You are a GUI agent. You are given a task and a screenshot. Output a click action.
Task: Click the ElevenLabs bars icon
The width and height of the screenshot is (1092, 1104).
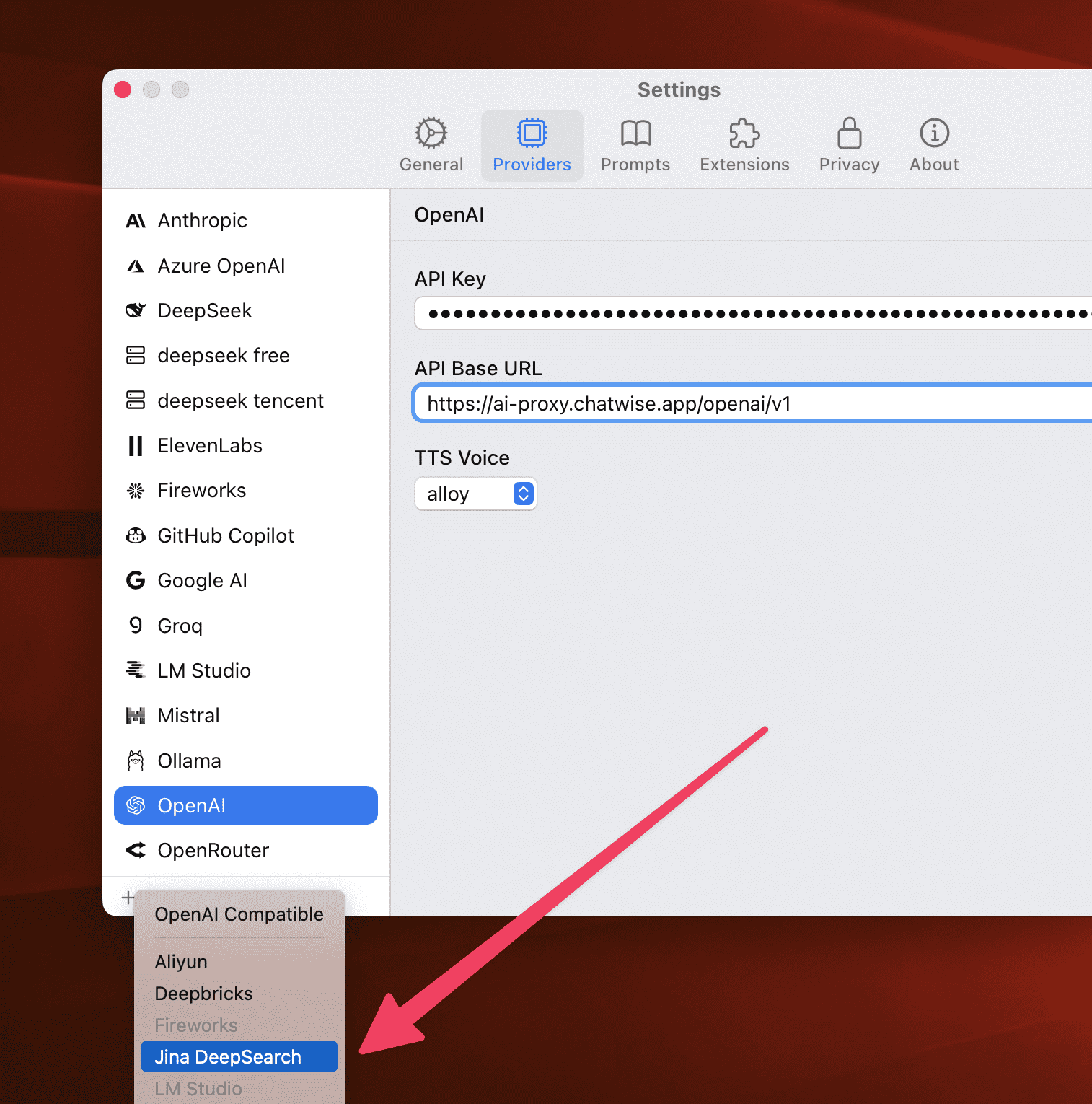[136, 446]
